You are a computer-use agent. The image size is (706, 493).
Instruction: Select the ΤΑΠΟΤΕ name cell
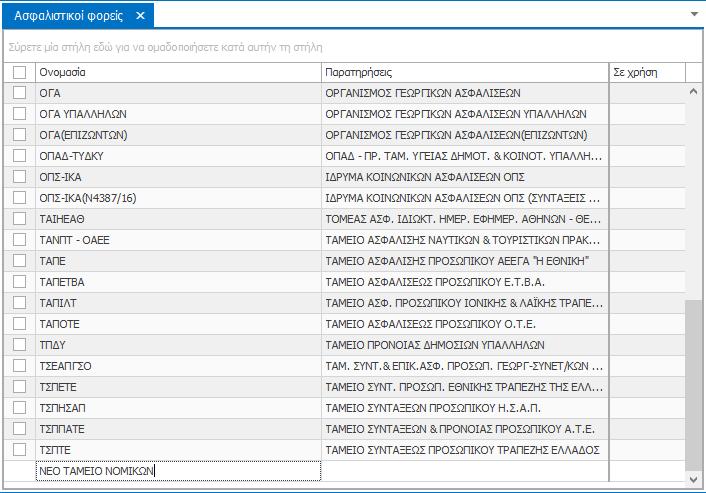(178, 324)
